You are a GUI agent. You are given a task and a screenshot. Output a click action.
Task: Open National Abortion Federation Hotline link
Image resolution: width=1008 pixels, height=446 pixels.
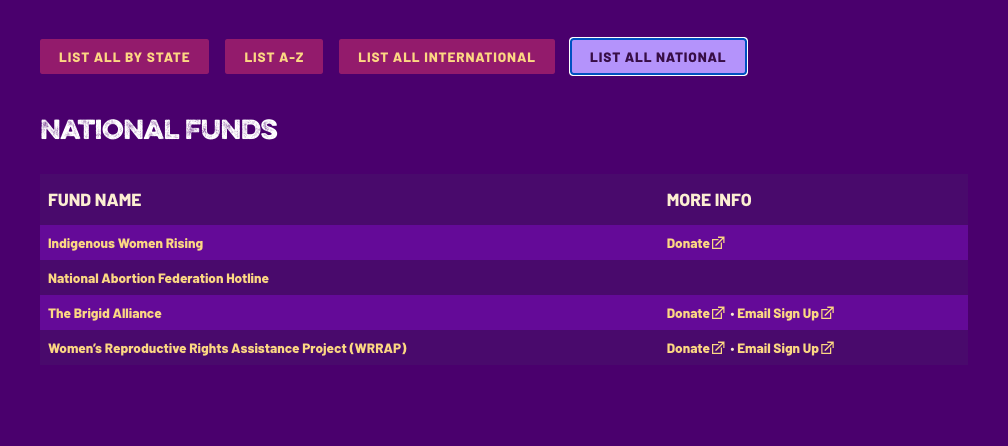pyautogui.click(x=158, y=278)
